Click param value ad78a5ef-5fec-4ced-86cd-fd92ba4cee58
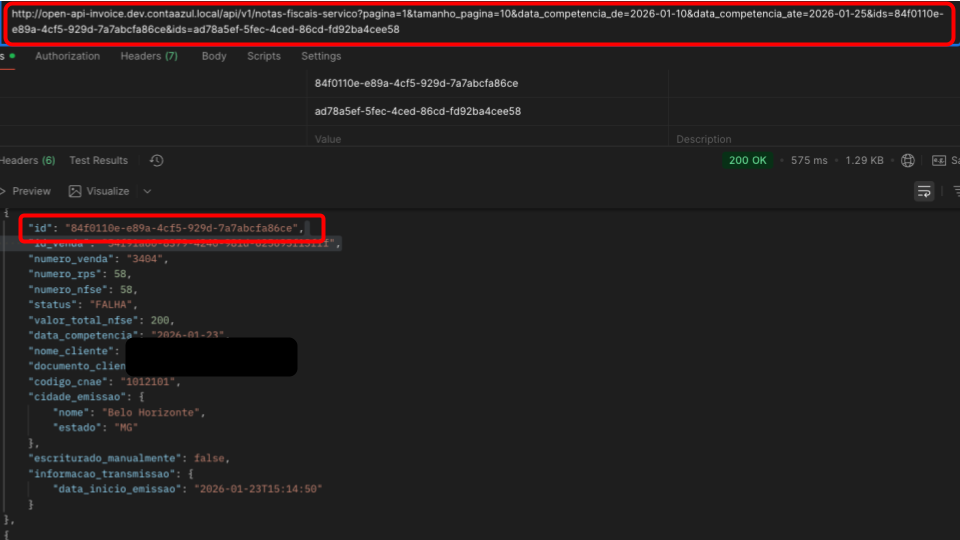 coord(418,111)
